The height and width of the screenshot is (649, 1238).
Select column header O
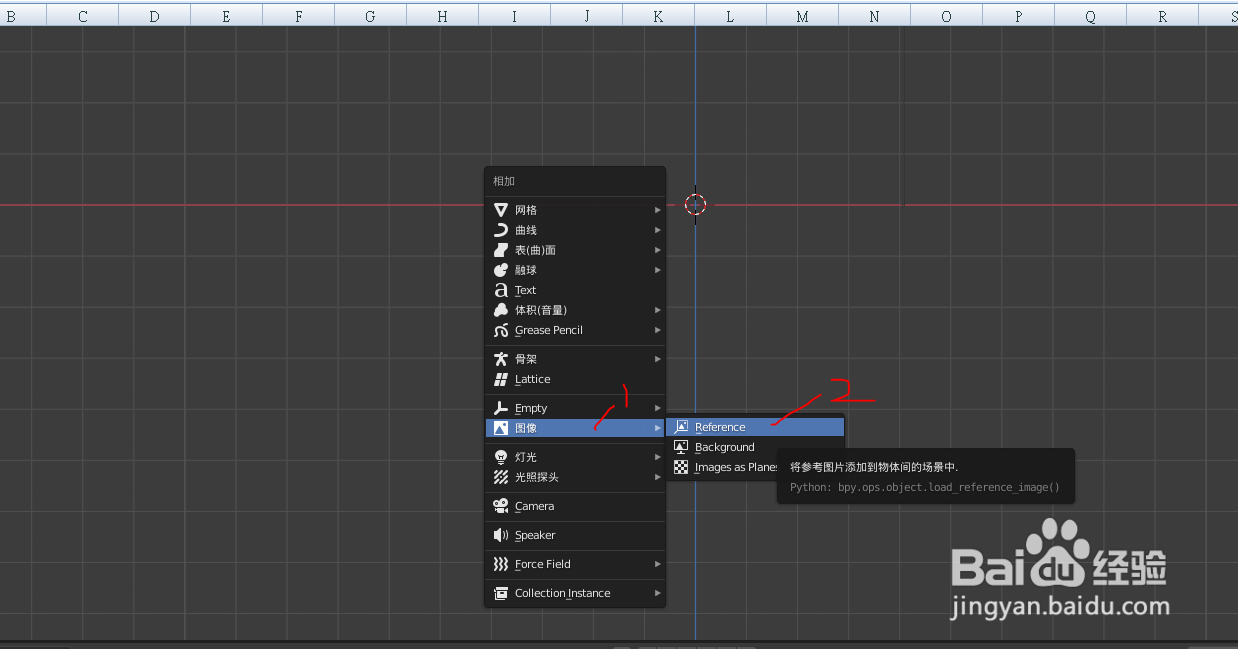tap(946, 15)
